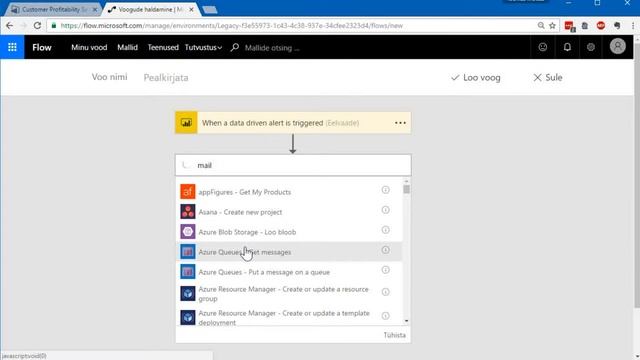This screenshot has height=360, width=640.
Task: Click the Azure Blob Storage icon
Action: tap(188, 231)
